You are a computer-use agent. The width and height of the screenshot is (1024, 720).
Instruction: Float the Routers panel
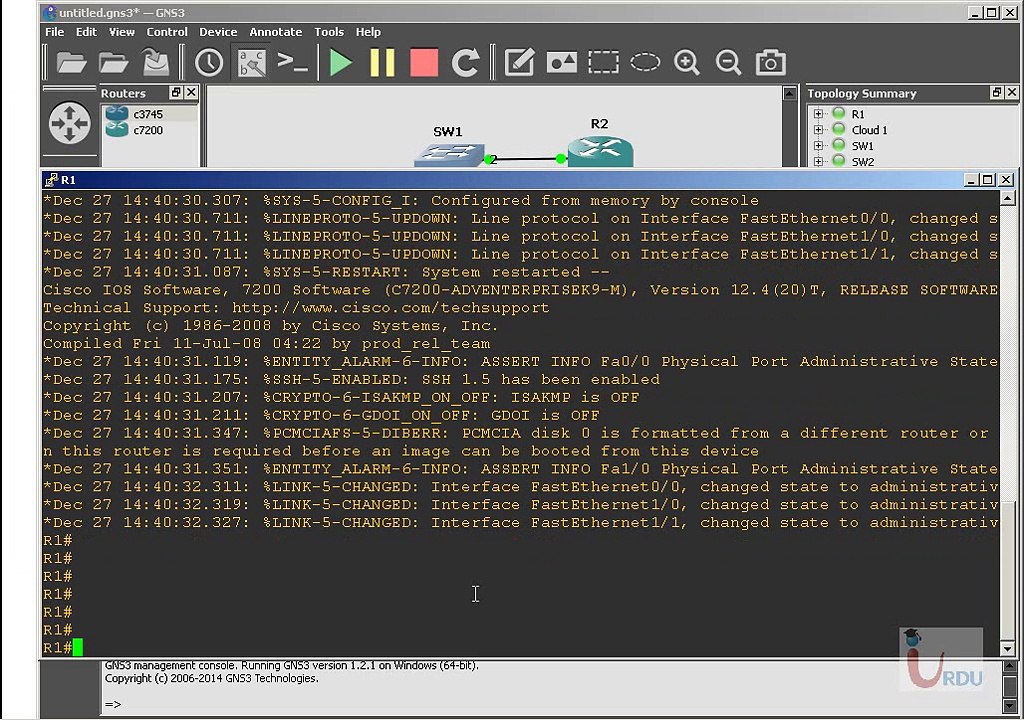tap(176, 93)
